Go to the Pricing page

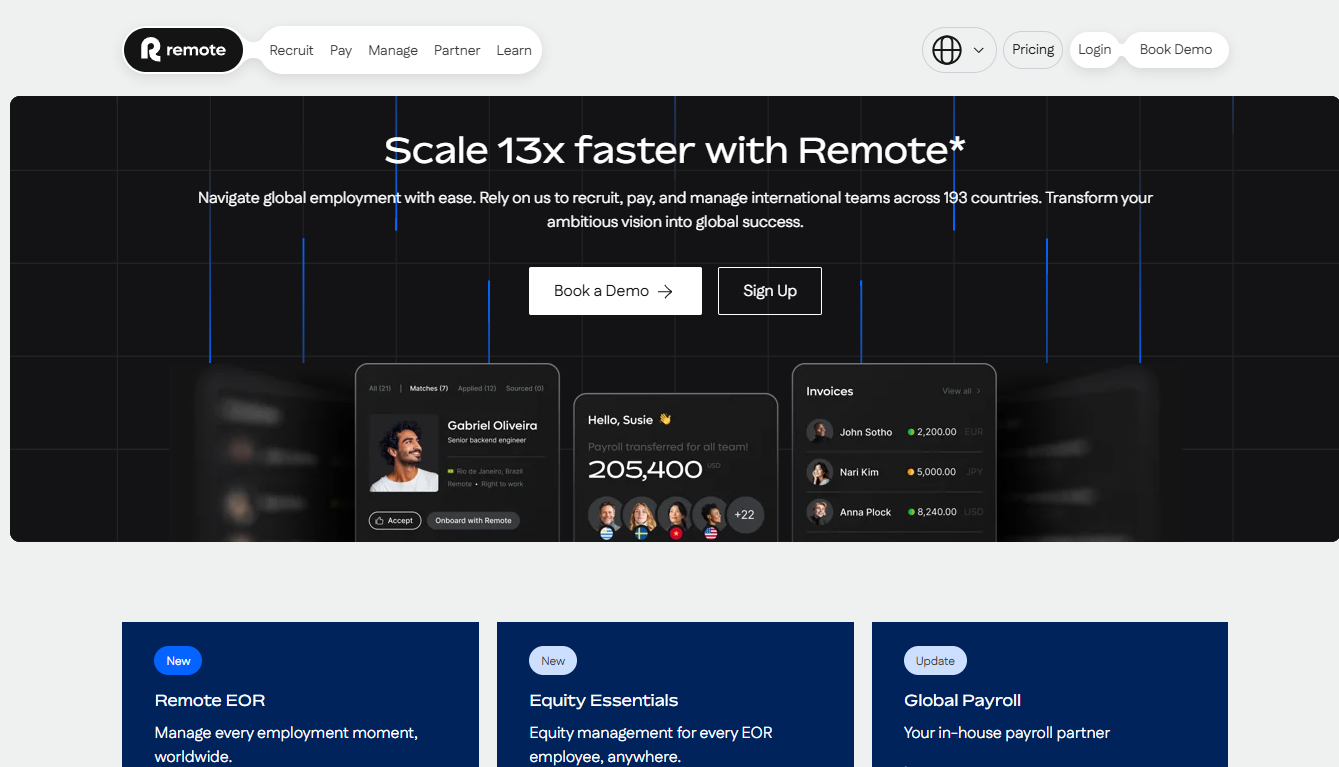(1033, 50)
